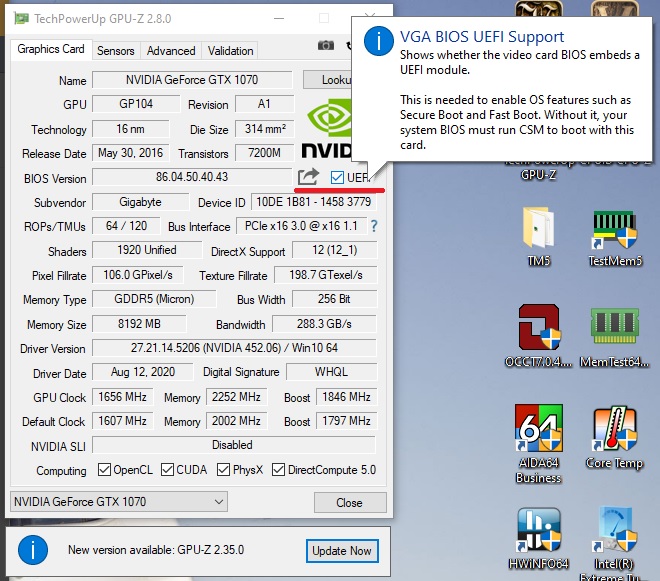Image resolution: width=660 pixels, height=581 pixels.
Task: Click the ROPs/TMUs 64 / 120 value
Action: tap(126, 226)
